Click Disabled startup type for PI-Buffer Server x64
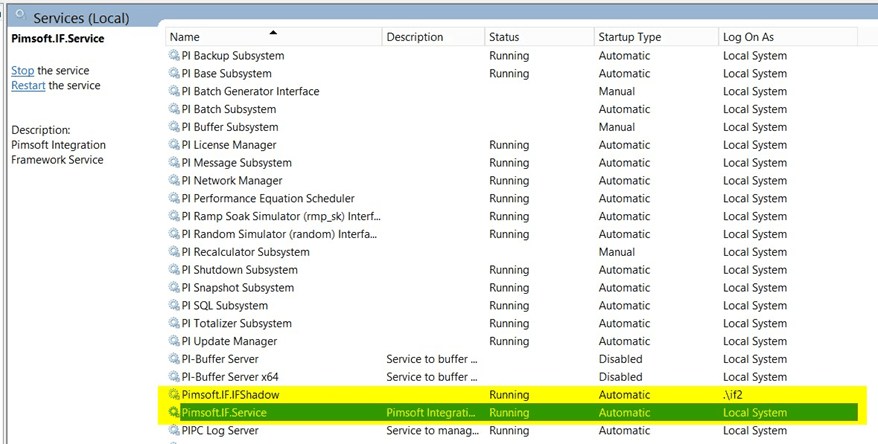This screenshot has height=444, width=878. pyautogui.click(x=620, y=377)
